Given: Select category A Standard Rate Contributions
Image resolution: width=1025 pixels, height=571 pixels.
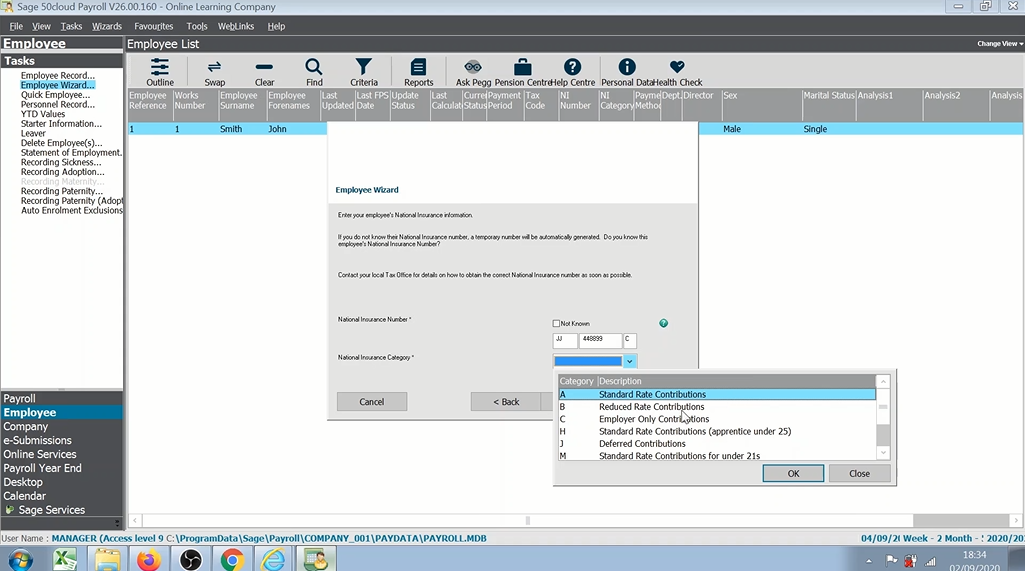Looking at the screenshot, I should click(x=716, y=394).
